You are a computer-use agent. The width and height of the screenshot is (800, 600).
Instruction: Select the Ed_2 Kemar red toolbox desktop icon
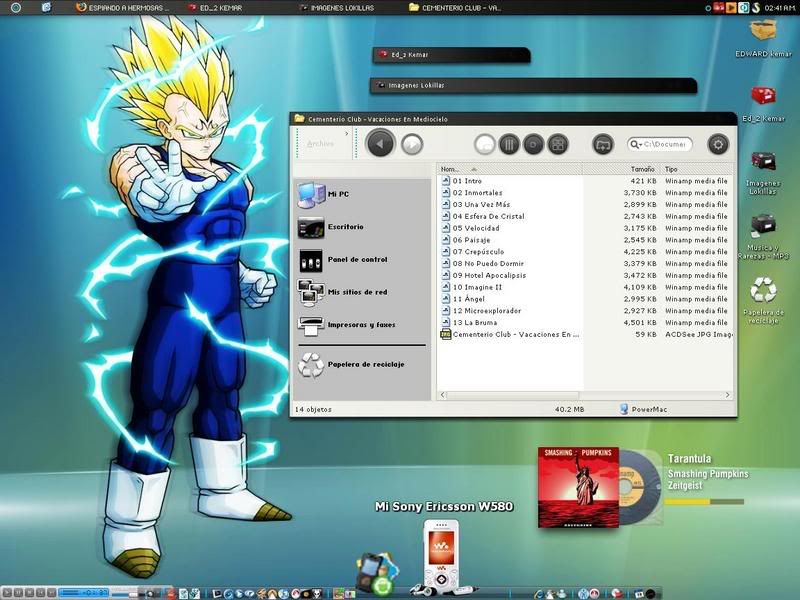(x=763, y=95)
